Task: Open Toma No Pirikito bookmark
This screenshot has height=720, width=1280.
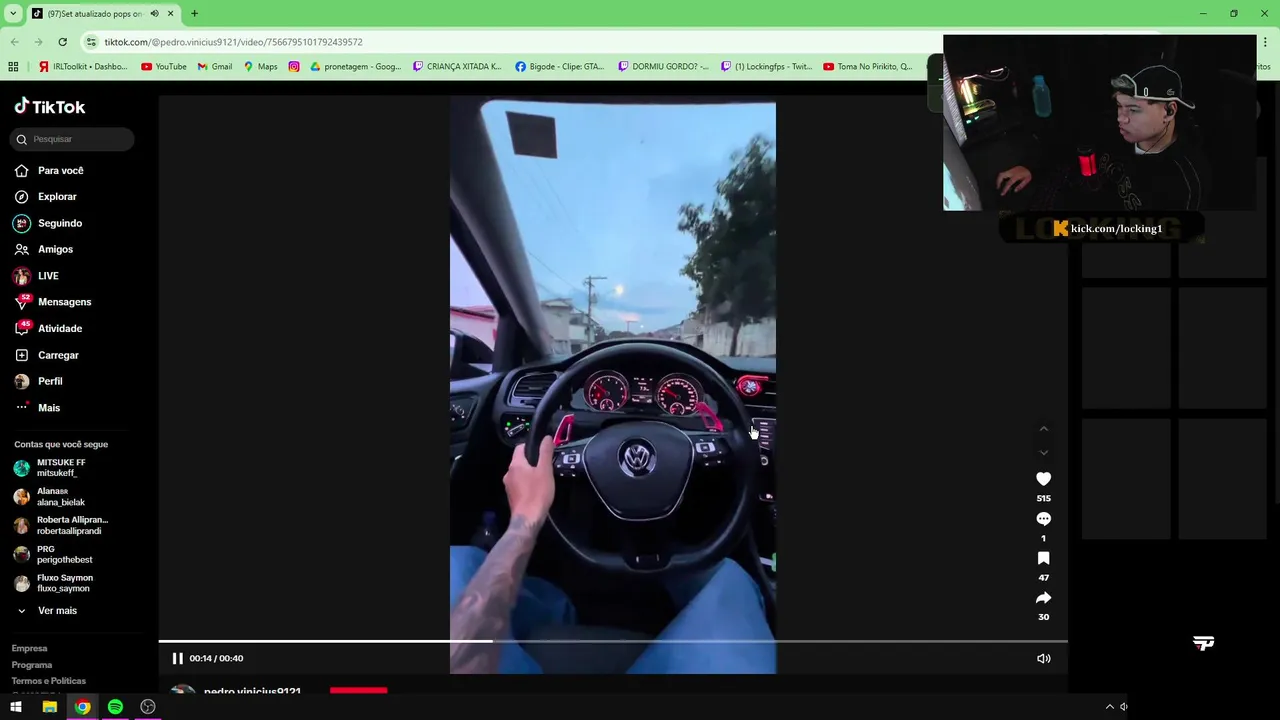Action: pyautogui.click(x=868, y=67)
